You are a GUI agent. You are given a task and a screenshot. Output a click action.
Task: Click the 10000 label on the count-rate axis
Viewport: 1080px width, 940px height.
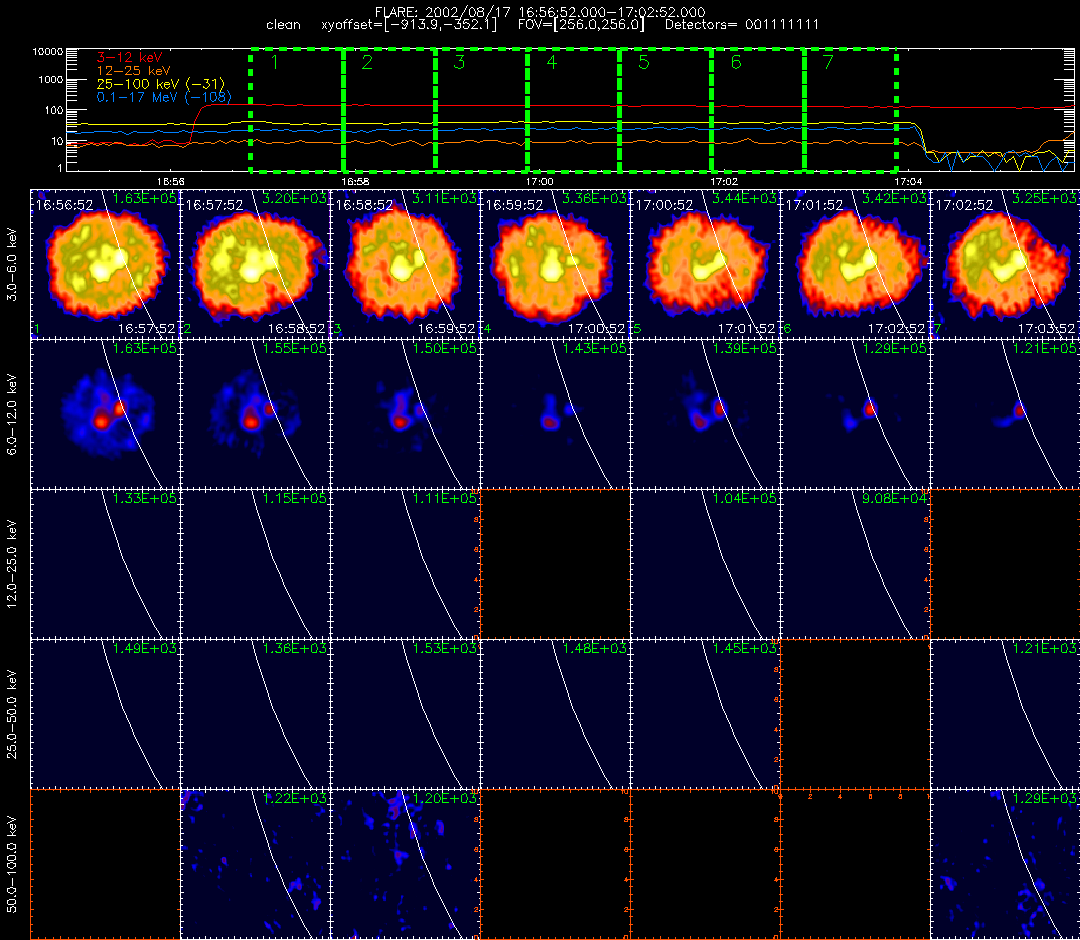tap(48, 52)
